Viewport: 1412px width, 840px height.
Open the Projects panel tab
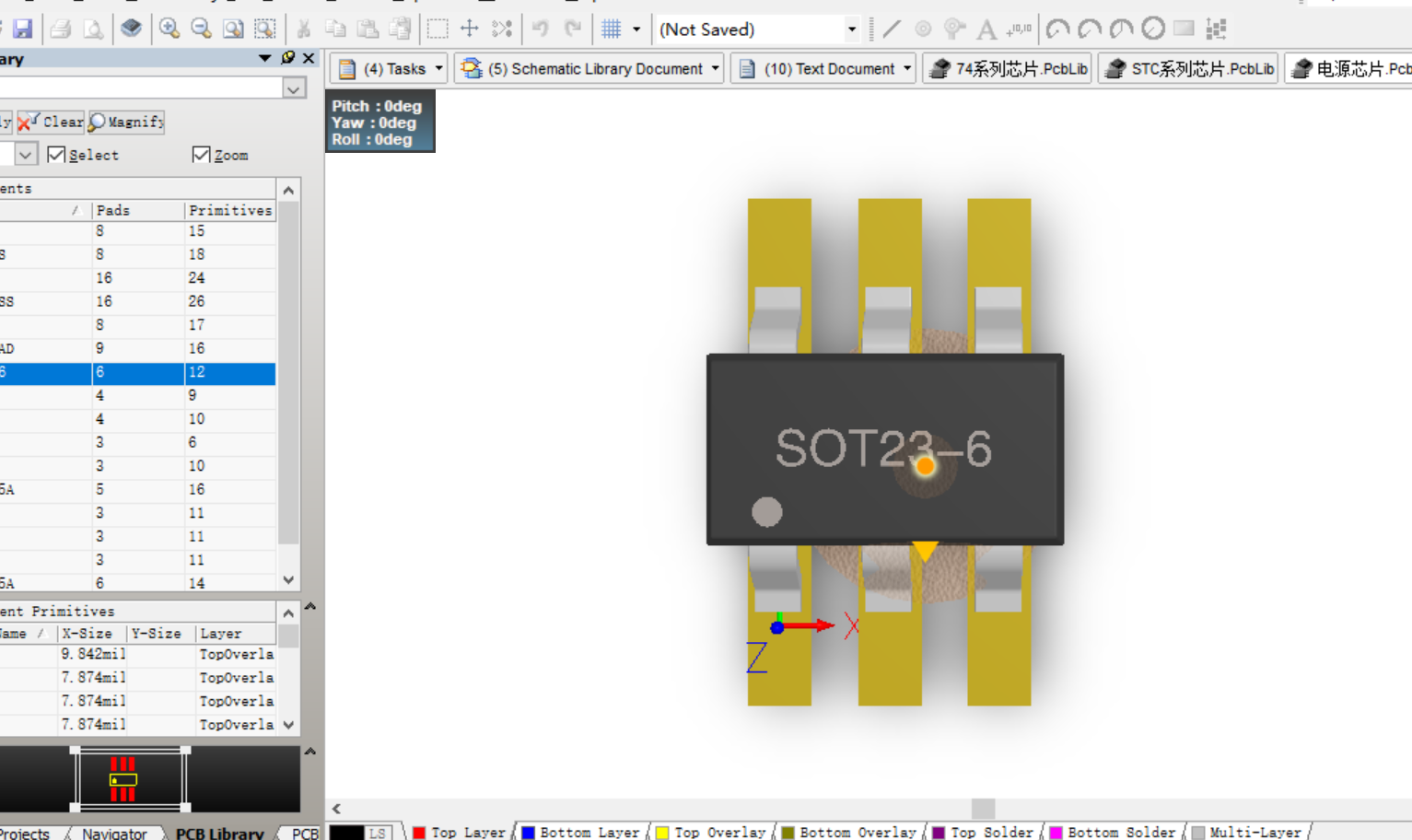(26, 833)
